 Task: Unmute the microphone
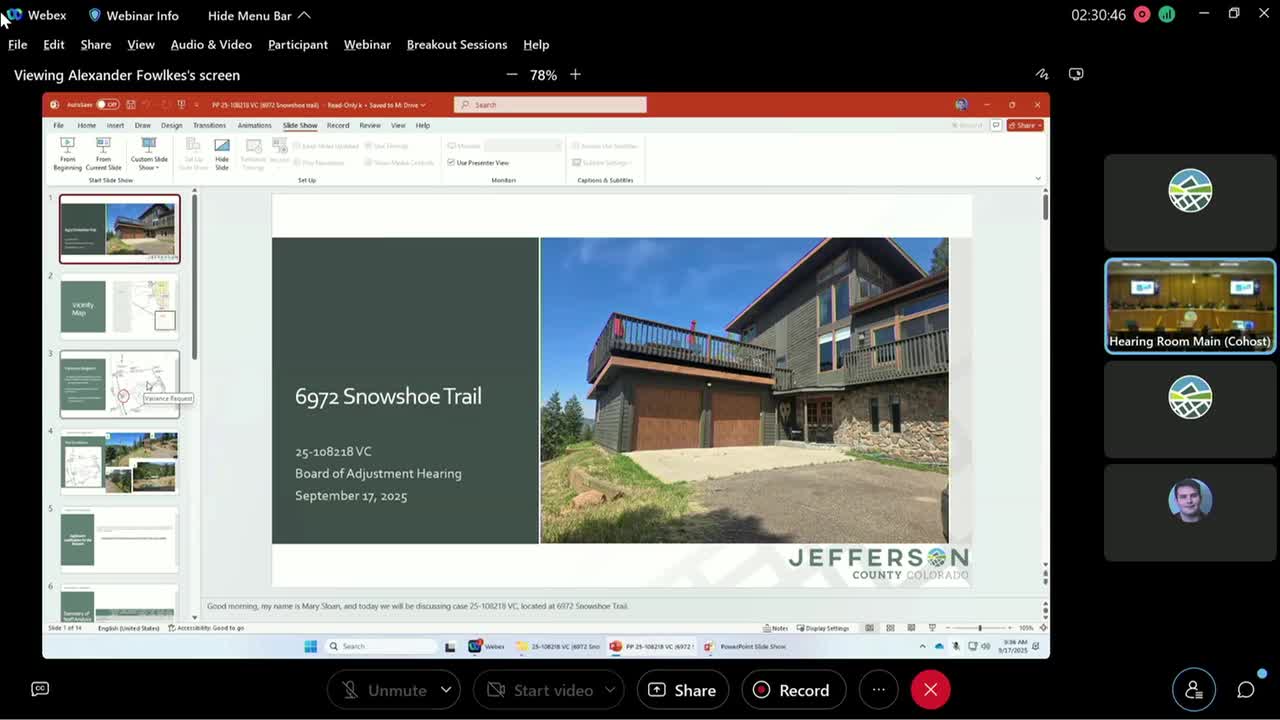pyautogui.click(x=385, y=690)
